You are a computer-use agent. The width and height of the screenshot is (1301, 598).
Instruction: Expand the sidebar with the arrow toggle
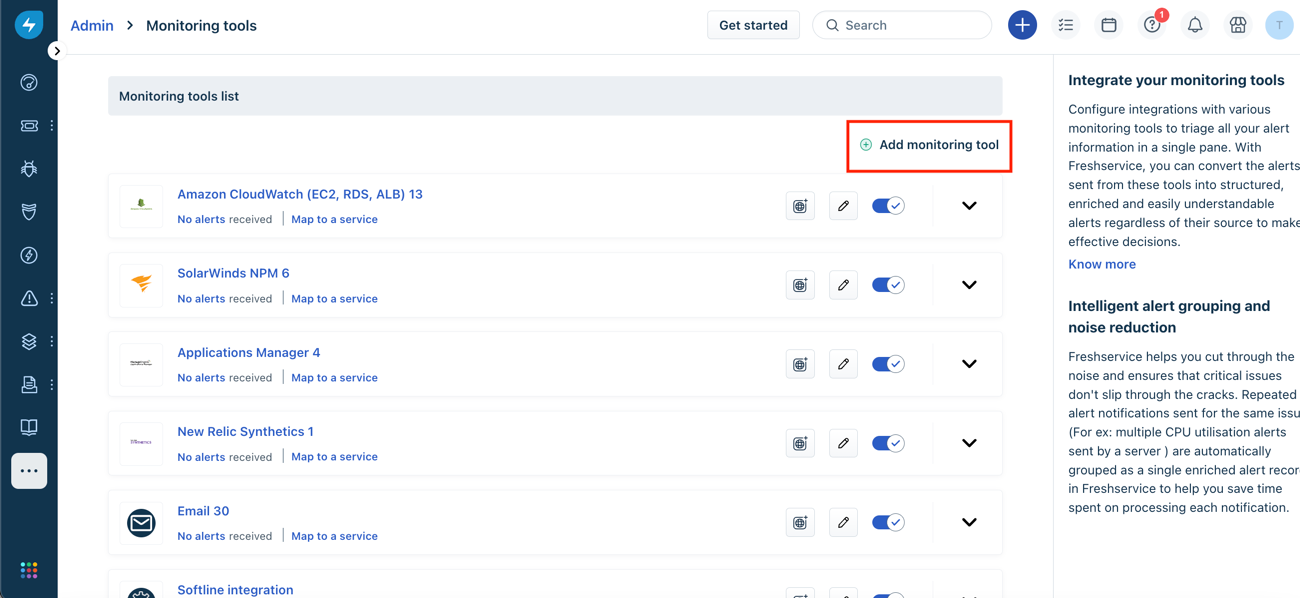(56, 51)
